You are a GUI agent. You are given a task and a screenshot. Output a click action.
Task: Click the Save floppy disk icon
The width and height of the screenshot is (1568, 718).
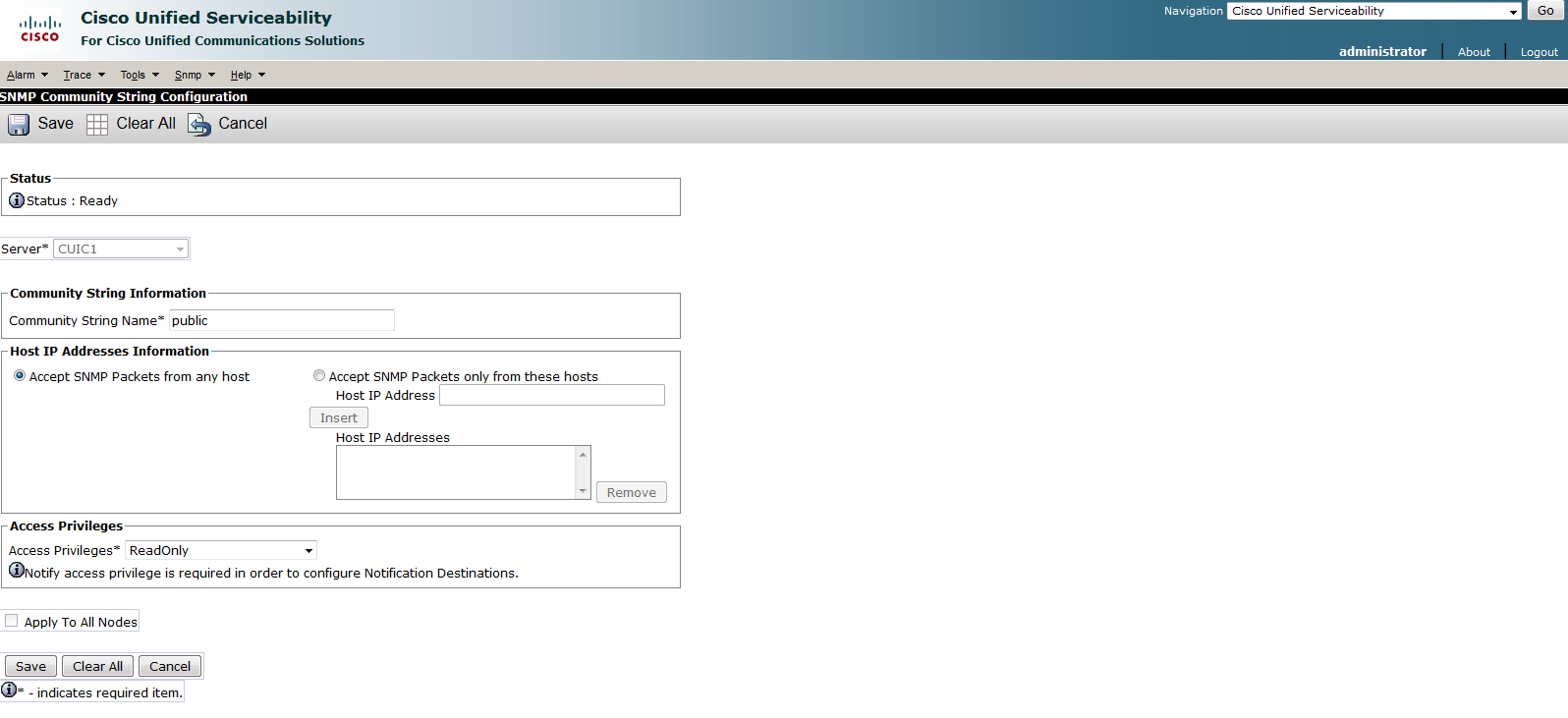point(19,125)
